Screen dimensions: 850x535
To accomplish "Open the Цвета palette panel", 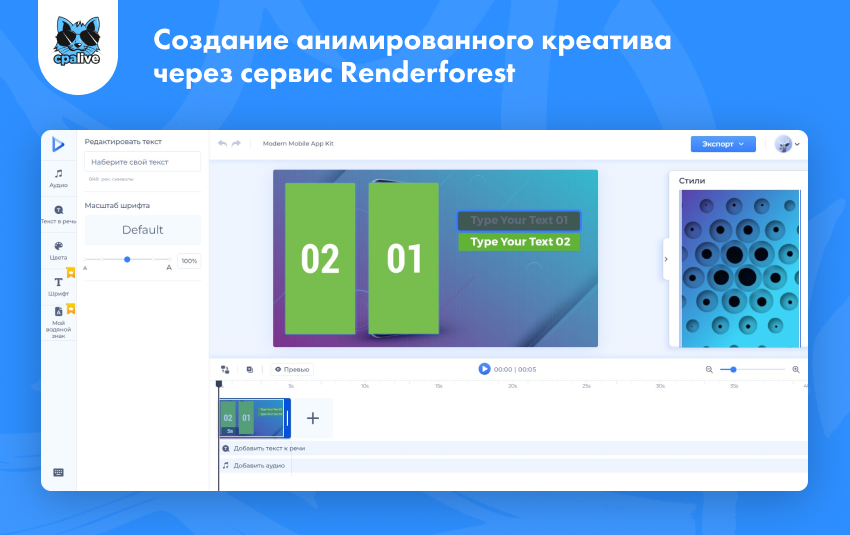I will pos(59,250).
